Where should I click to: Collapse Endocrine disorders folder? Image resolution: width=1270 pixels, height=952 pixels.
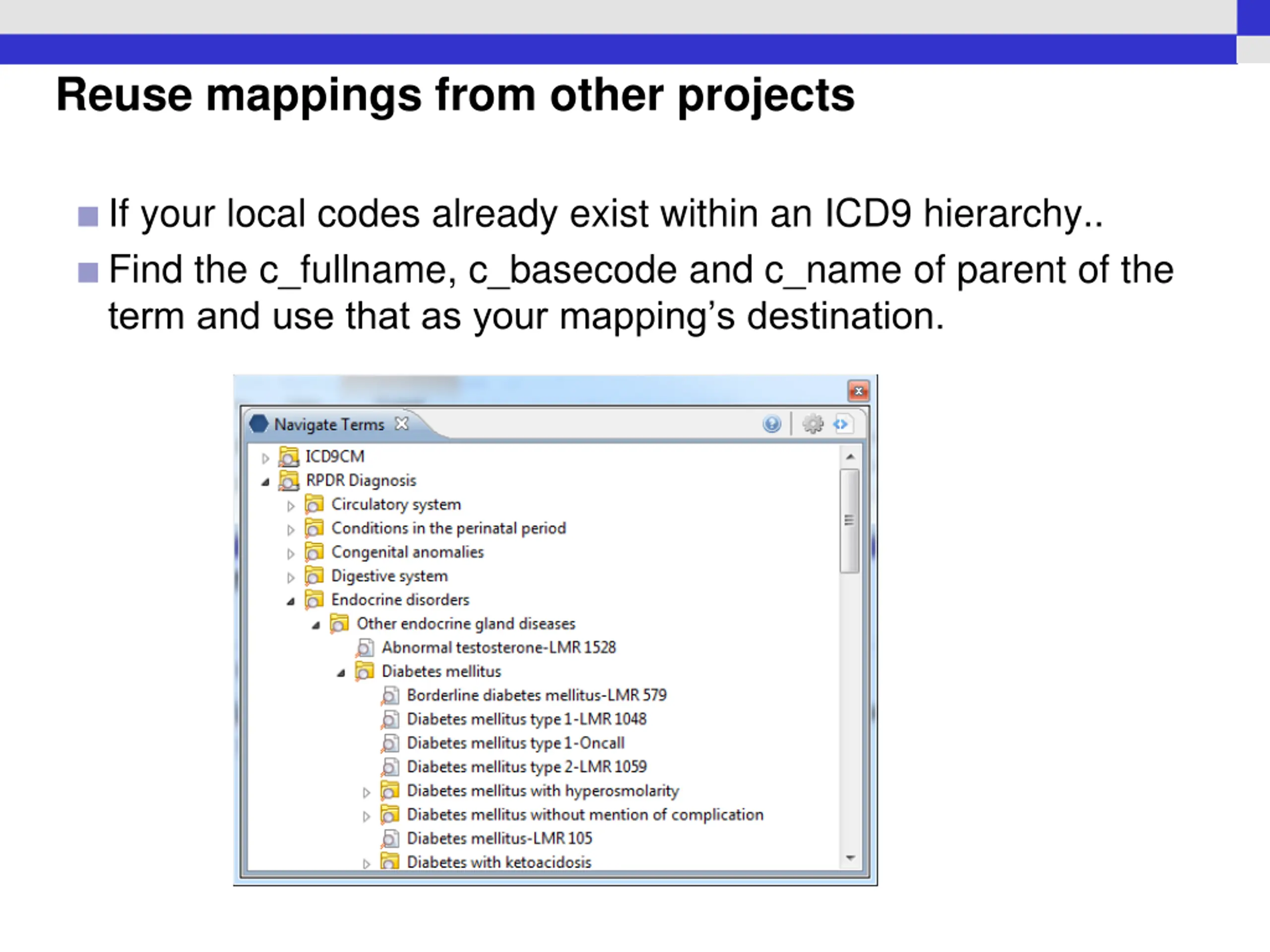[291, 601]
